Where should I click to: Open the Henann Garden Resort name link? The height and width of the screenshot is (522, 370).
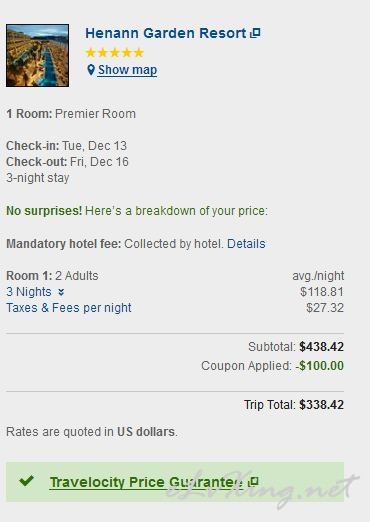click(x=166, y=33)
